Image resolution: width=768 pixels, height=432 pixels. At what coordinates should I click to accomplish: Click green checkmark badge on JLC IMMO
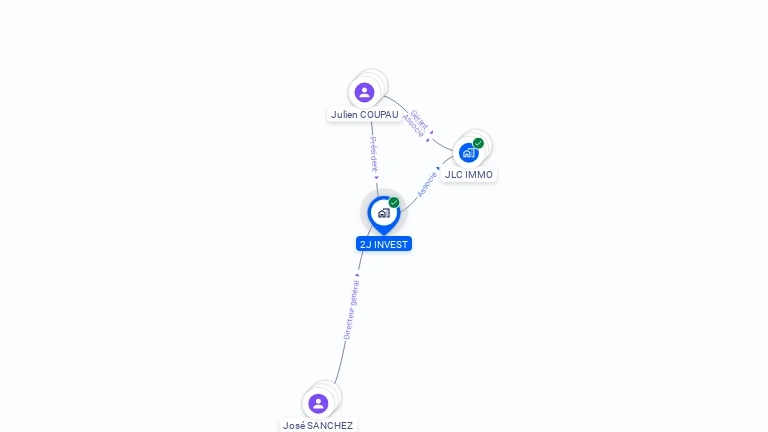pos(479,143)
